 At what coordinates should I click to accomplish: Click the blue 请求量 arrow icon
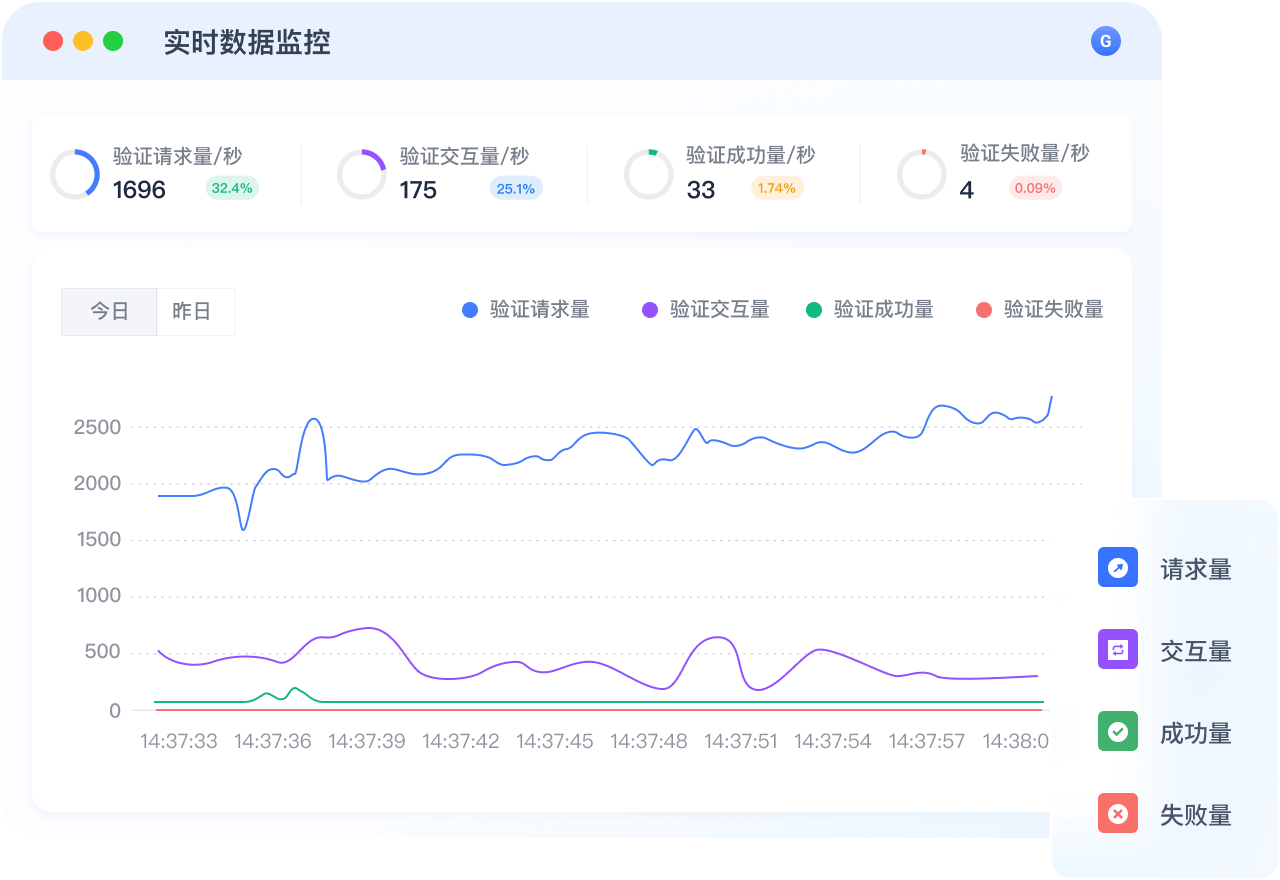click(1117, 567)
